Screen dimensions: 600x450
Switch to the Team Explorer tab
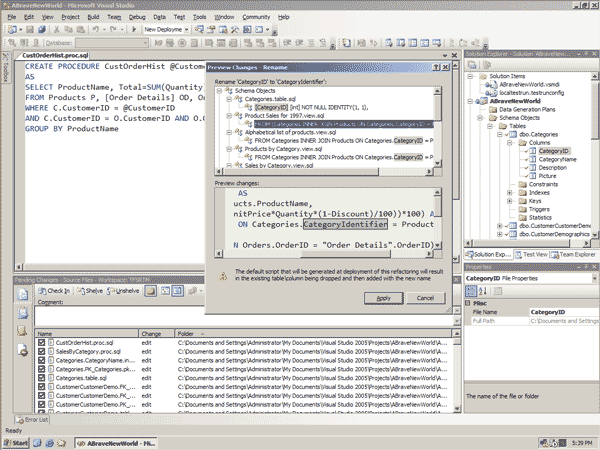coord(573,254)
